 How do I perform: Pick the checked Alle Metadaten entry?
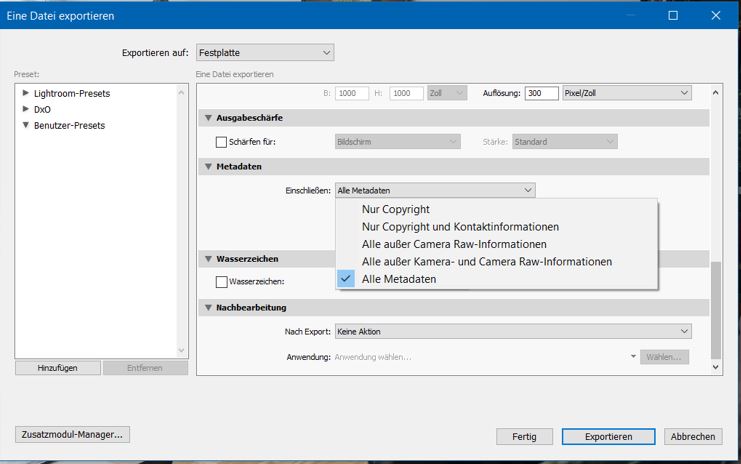coord(399,279)
